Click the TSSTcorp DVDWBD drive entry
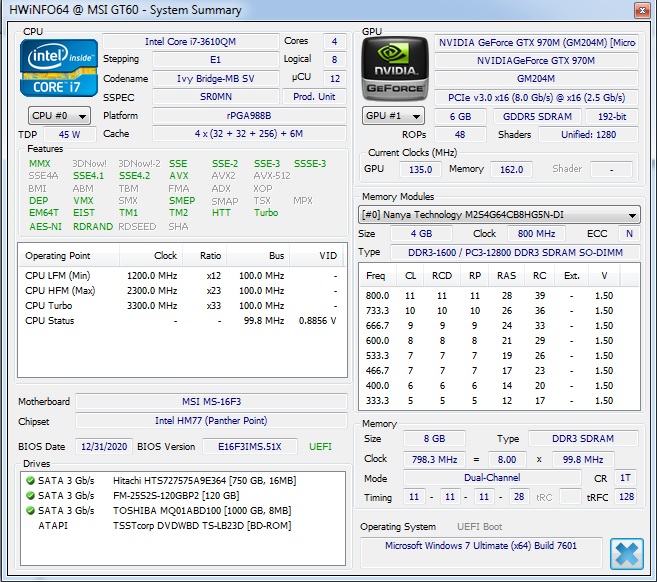Image resolution: width=657 pixels, height=582 pixels. click(182, 526)
